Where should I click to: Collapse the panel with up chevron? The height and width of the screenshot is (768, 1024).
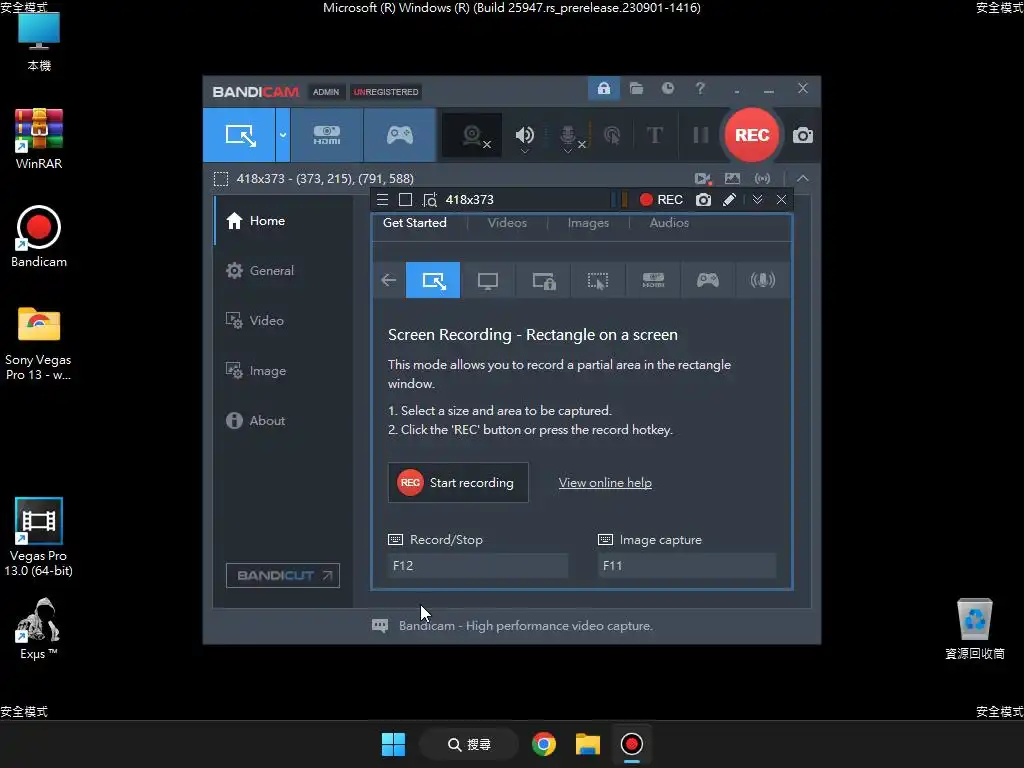point(803,178)
